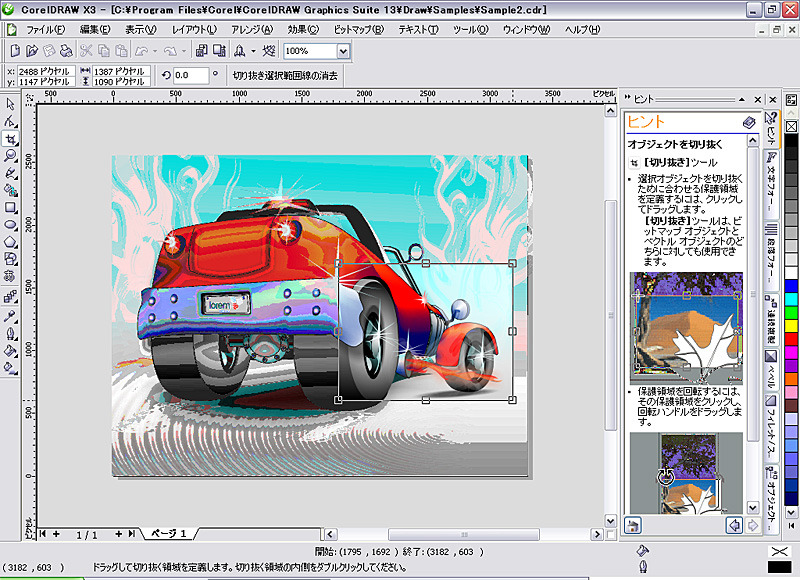Pick the Smart Fill tool
This screenshot has width=800, height=580.
coord(10,190)
